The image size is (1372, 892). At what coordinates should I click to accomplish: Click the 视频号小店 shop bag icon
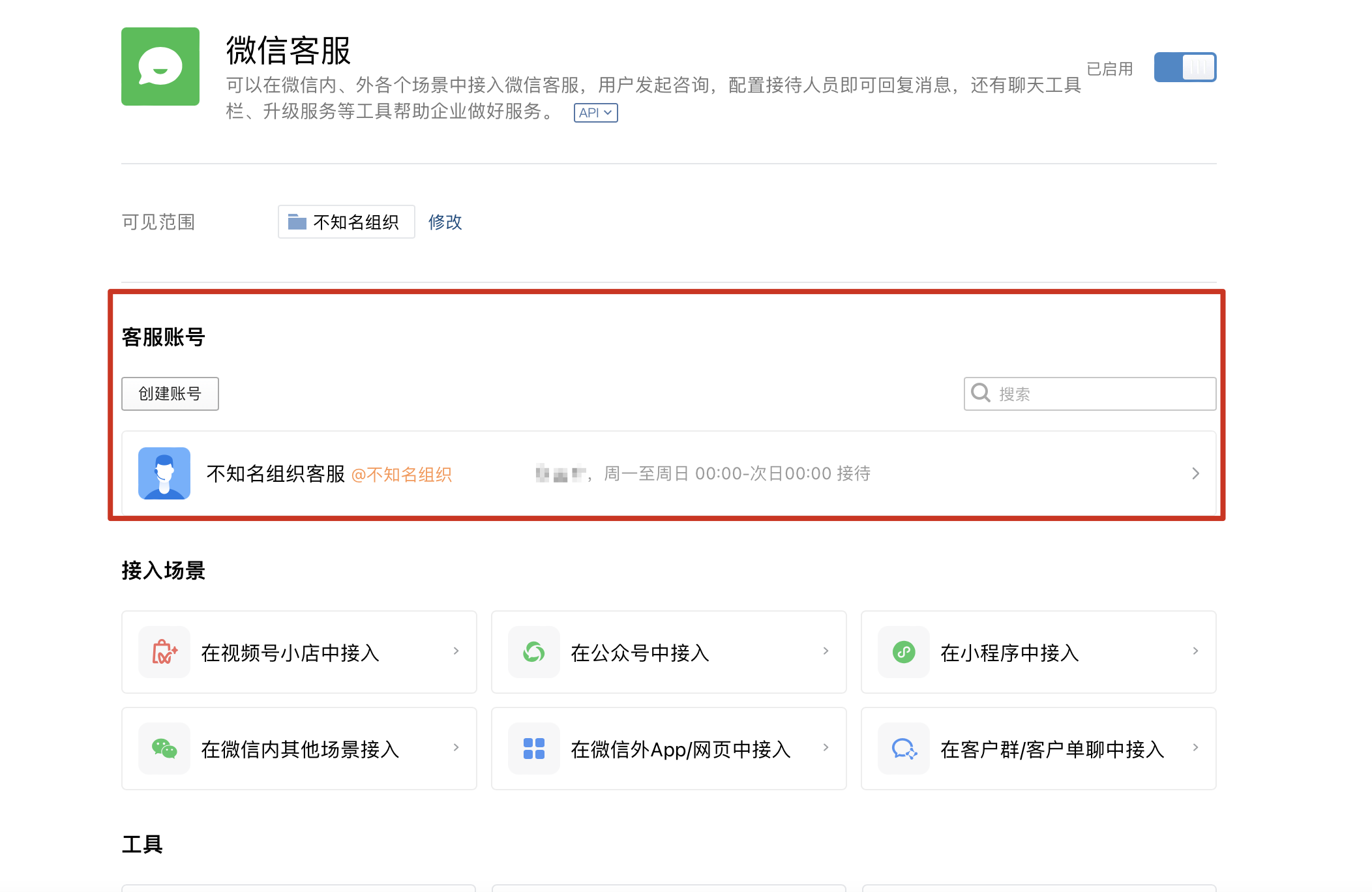[164, 652]
